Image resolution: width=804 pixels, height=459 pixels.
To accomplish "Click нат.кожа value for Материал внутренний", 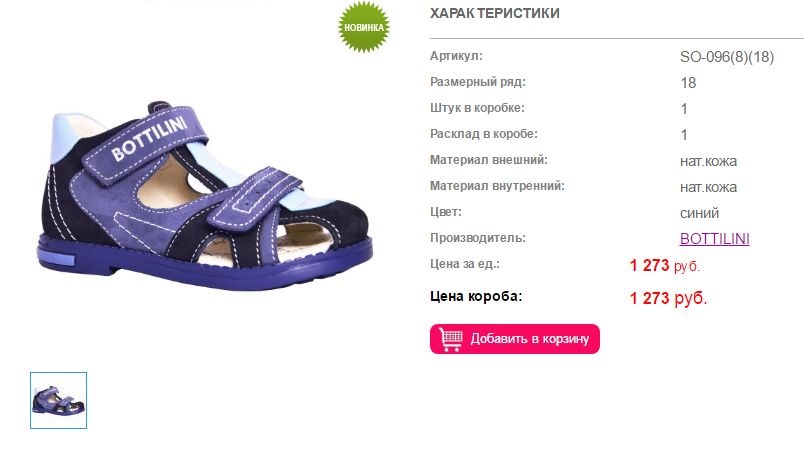I will point(708,188).
